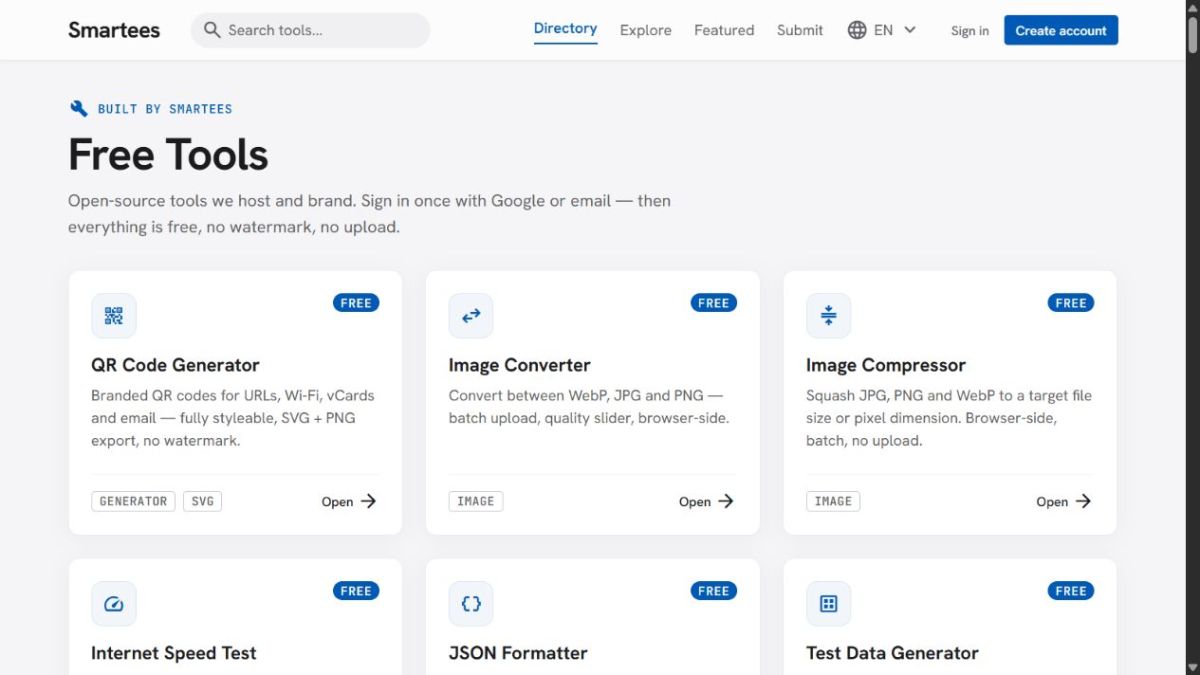Click the arrow icon on Image Compressor
Image resolution: width=1200 pixels, height=675 pixels.
(1083, 501)
